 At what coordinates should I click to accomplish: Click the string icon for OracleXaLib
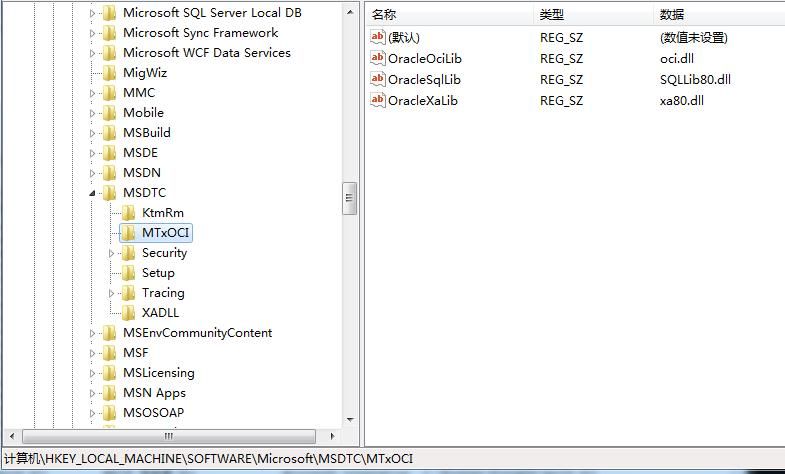(377, 100)
